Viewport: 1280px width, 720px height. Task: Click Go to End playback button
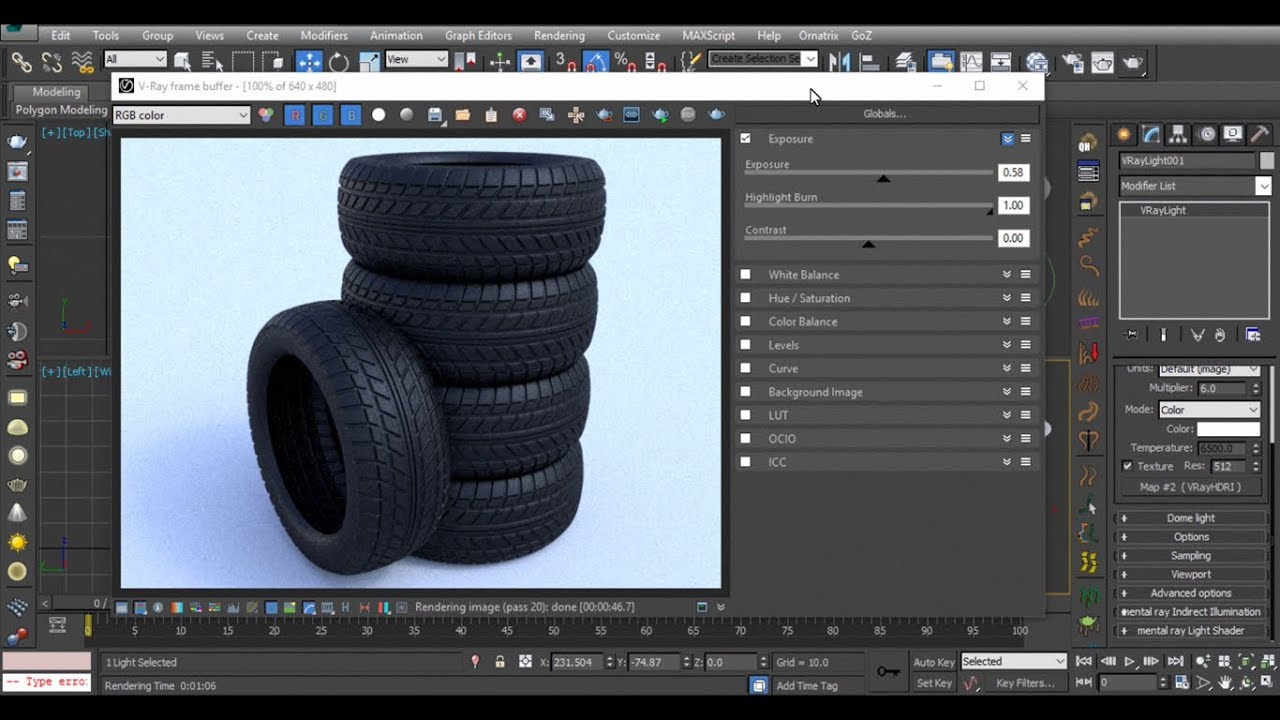click(x=1175, y=661)
